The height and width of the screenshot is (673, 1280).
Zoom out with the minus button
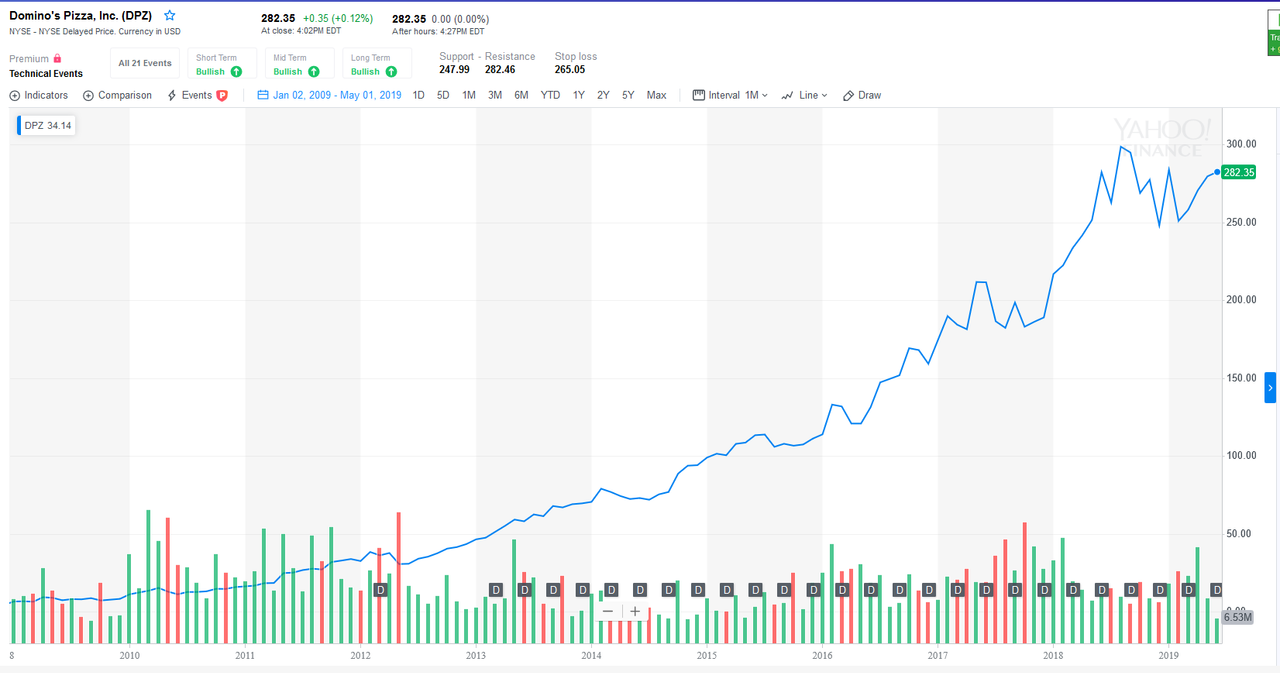click(x=608, y=611)
